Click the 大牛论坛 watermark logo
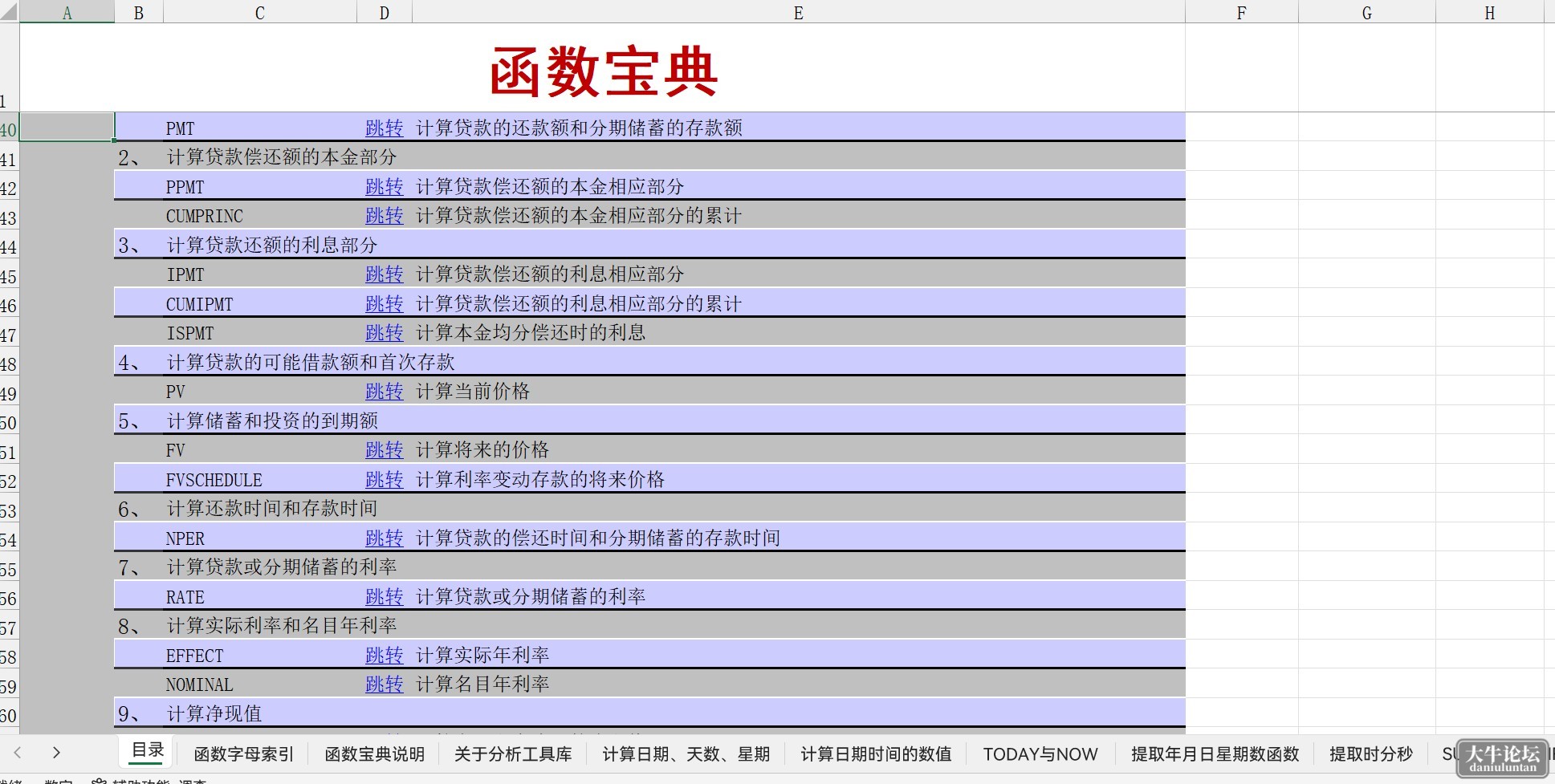Screen dimensions: 1555x784 [x=1502, y=758]
